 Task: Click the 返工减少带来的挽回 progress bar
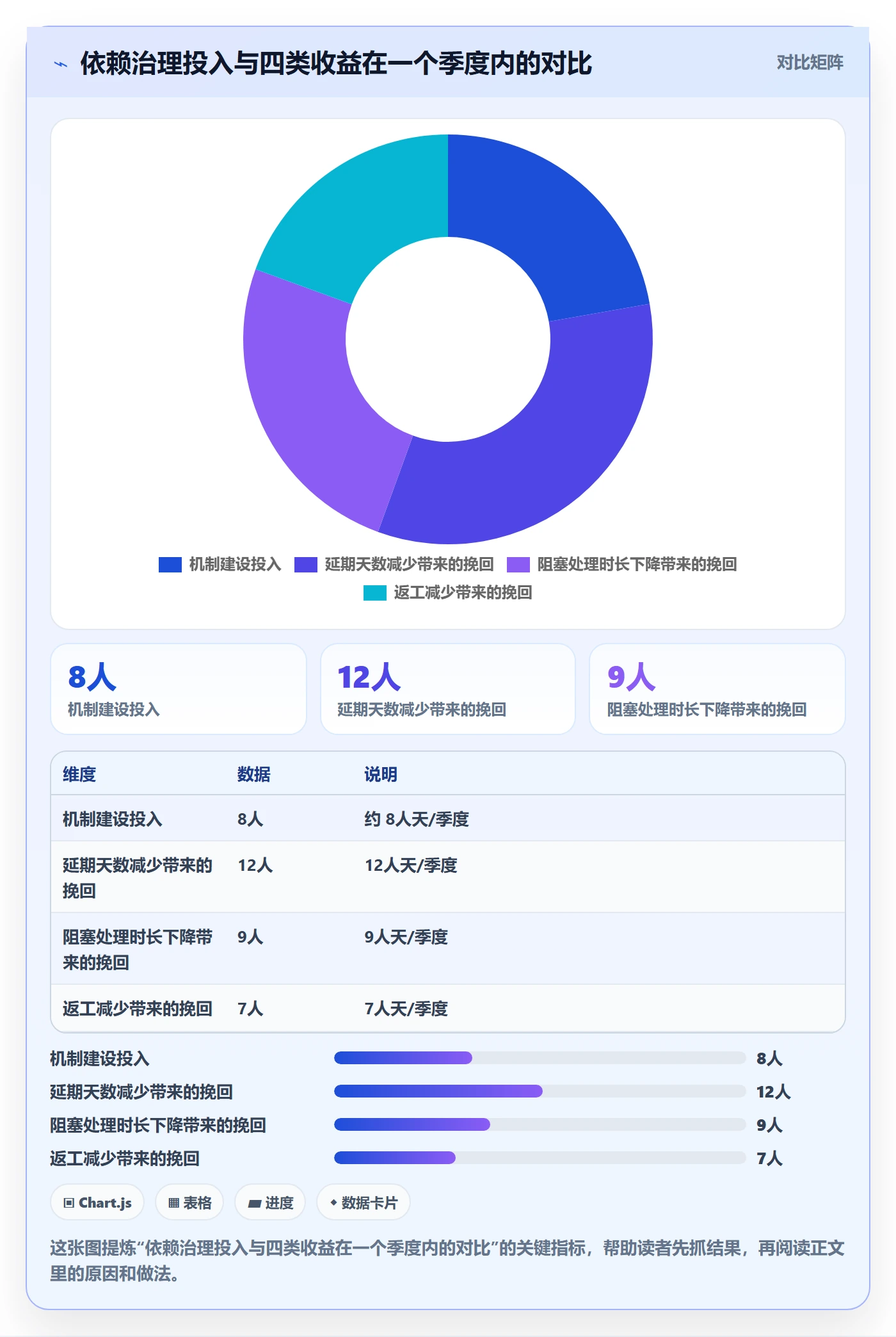[540, 1158]
